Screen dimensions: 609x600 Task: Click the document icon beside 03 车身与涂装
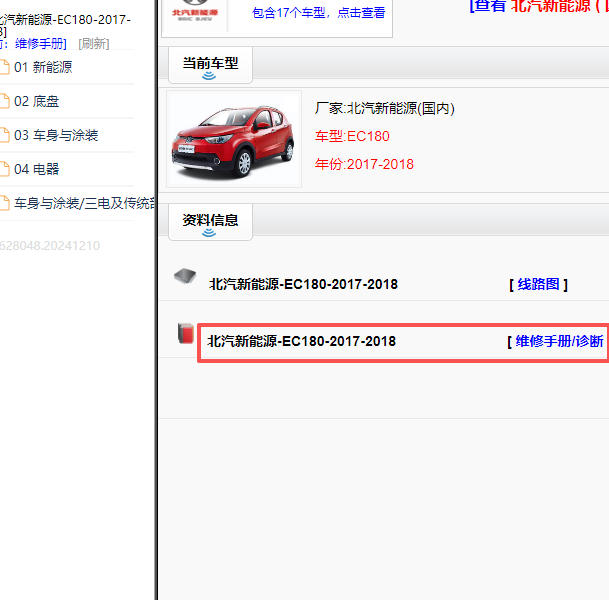click(x=4, y=135)
